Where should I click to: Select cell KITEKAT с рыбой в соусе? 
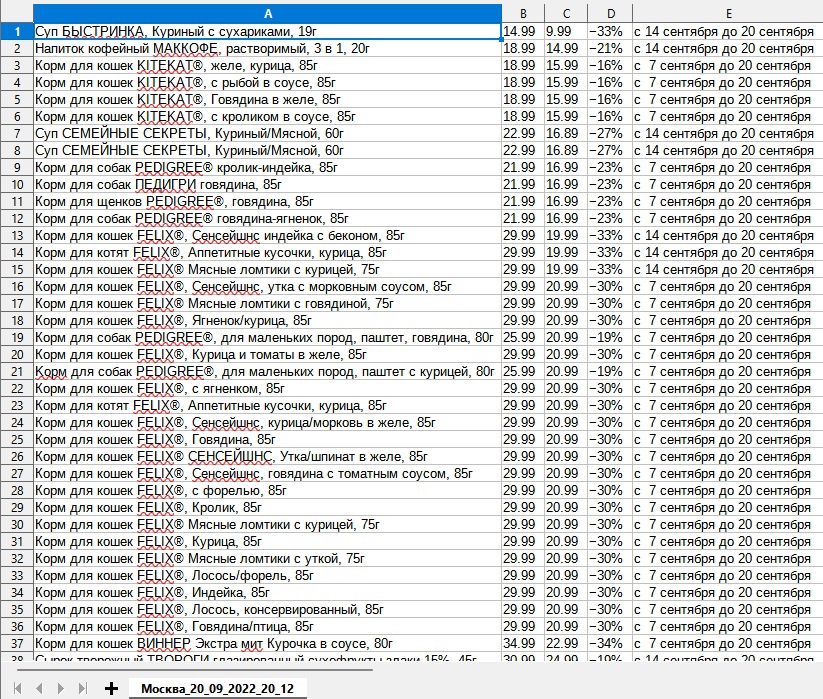pos(267,82)
